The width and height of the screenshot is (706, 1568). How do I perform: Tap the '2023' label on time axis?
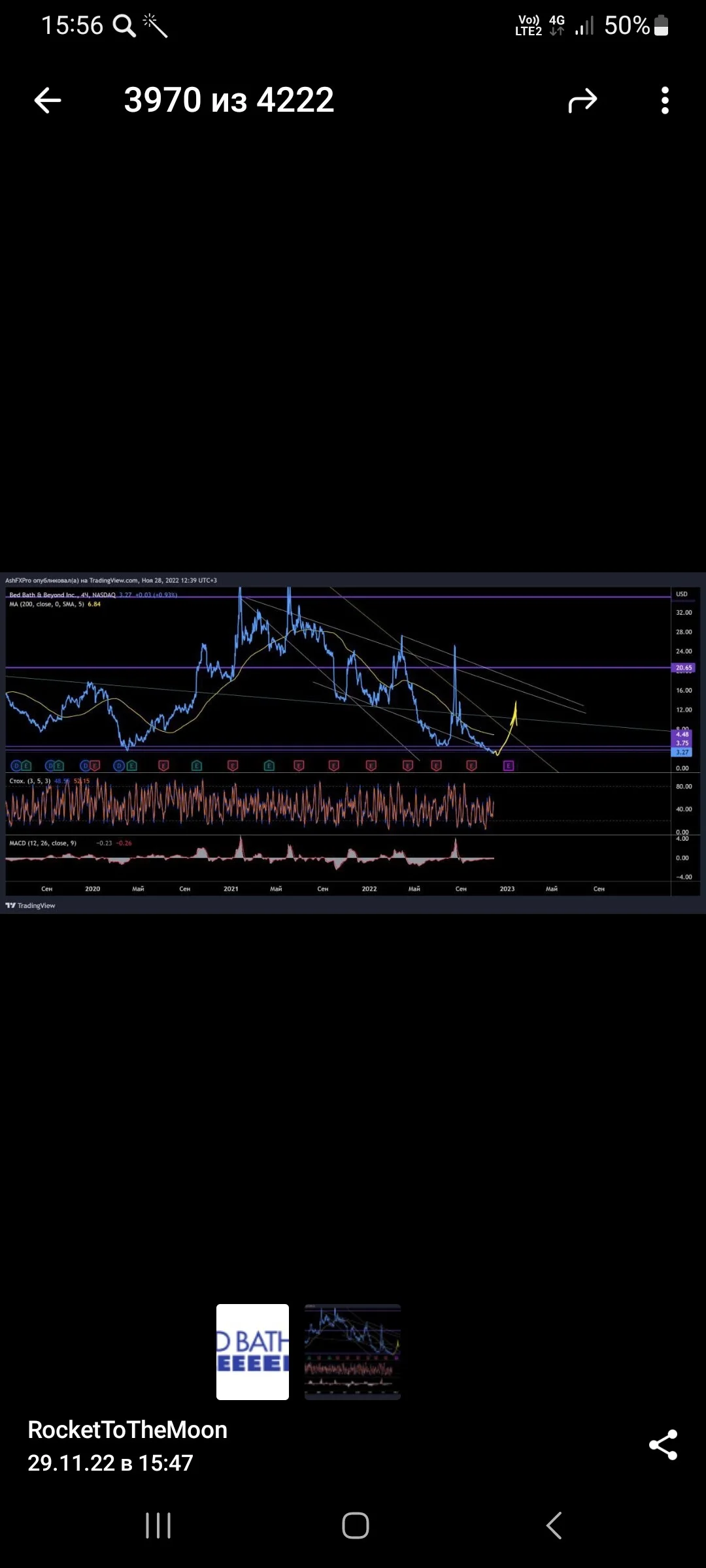pos(507,889)
